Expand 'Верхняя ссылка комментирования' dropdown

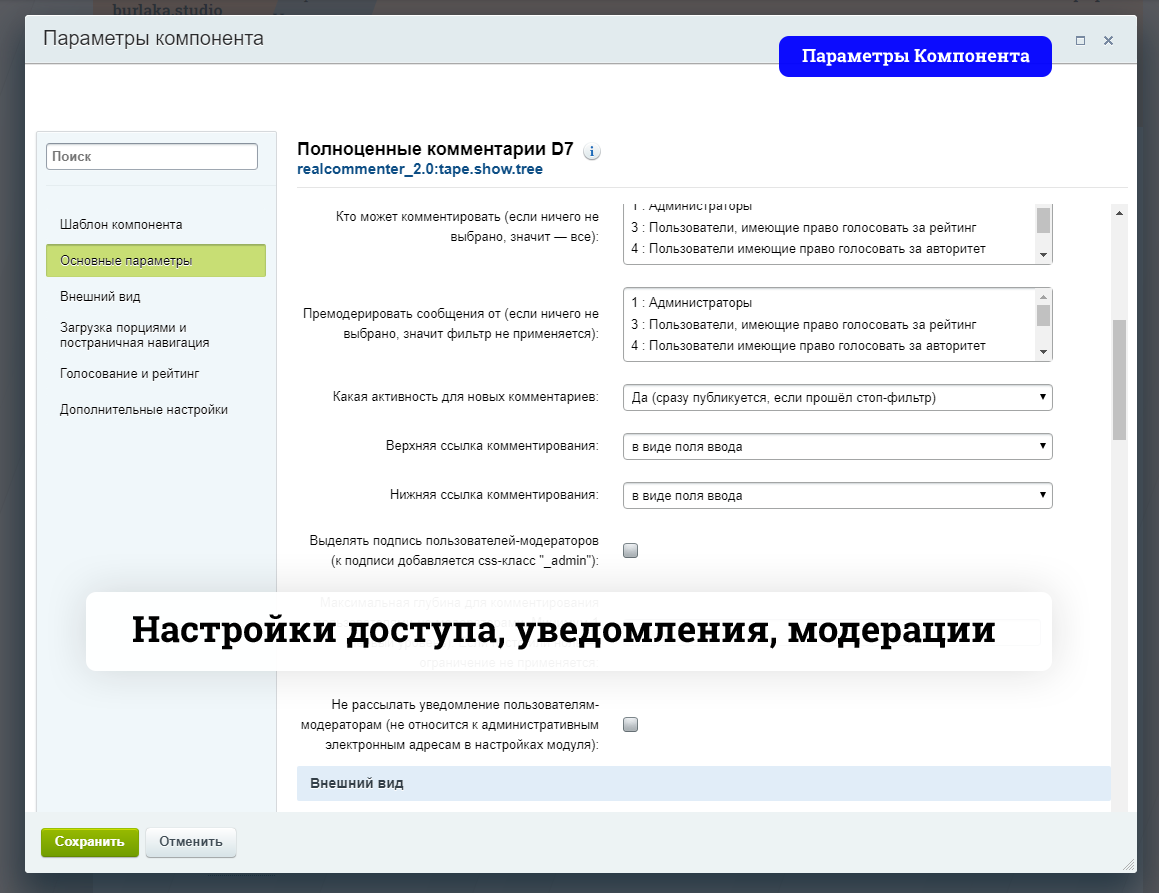point(837,446)
